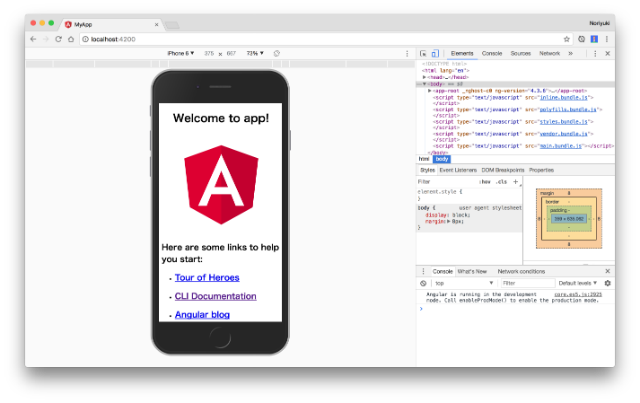Open the main.bundle.js source link
The width and height of the screenshot is (640, 403).
tap(561, 146)
